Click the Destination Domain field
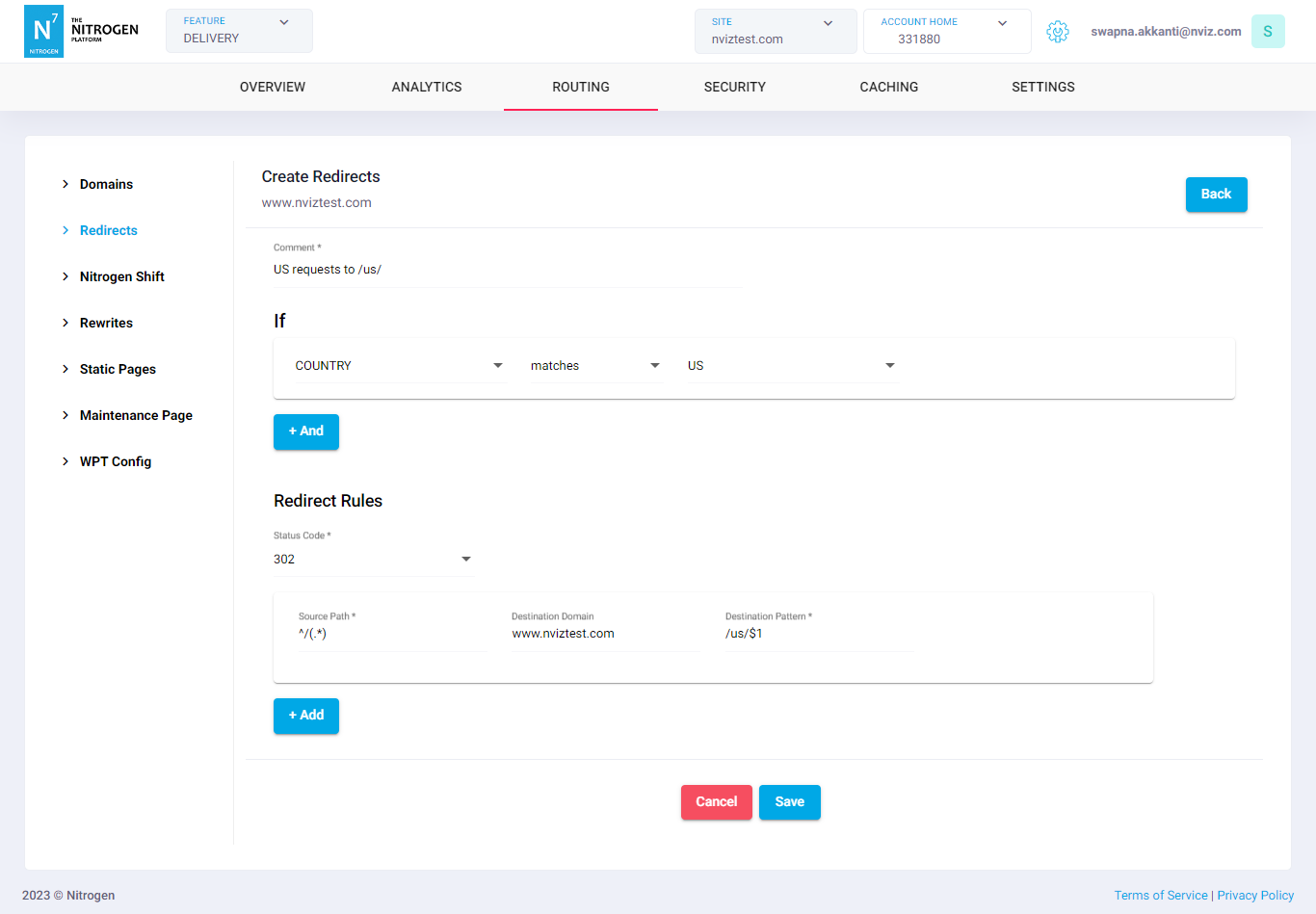Viewport: 1316px width, 914px height. point(606,634)
